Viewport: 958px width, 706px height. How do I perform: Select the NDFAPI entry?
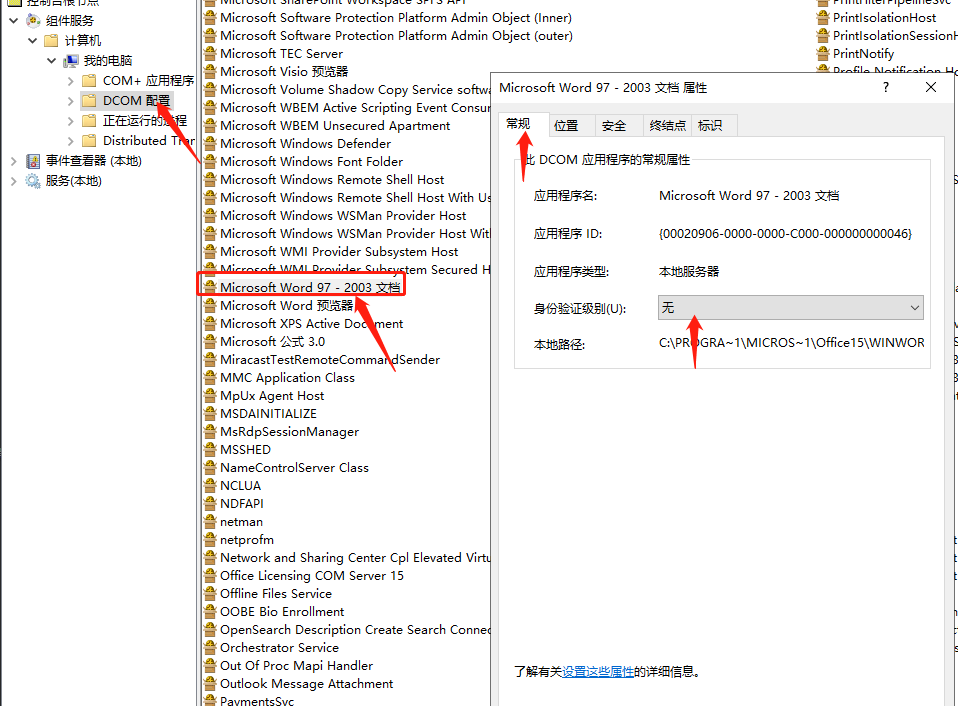pyautogui.click(x=242, y=504)
